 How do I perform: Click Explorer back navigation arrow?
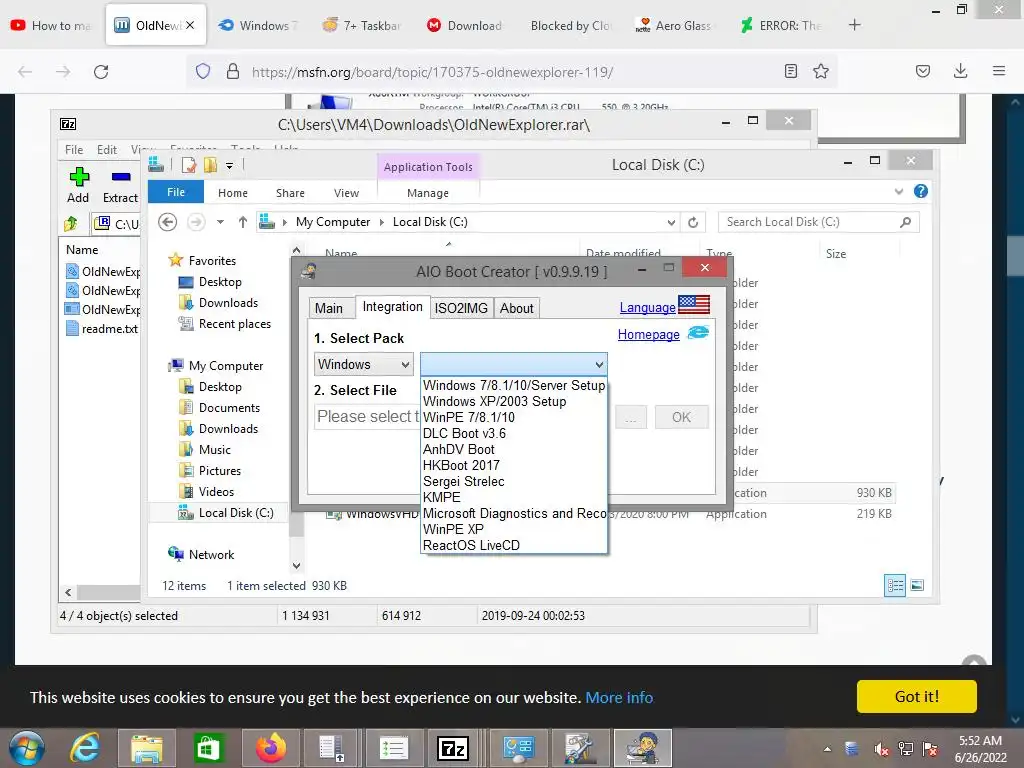[x=168, y=222]
